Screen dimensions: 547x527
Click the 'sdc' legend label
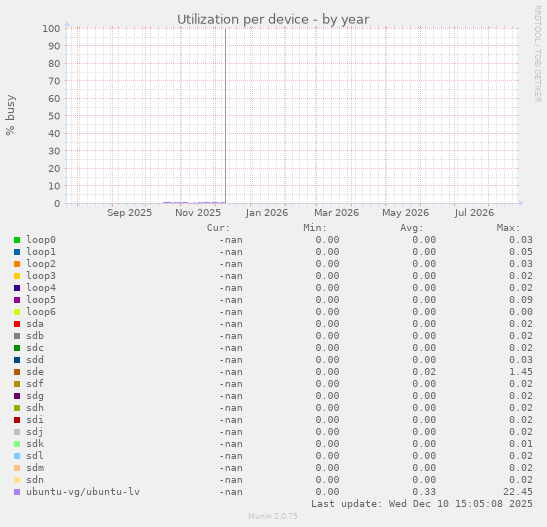[35, 348]
